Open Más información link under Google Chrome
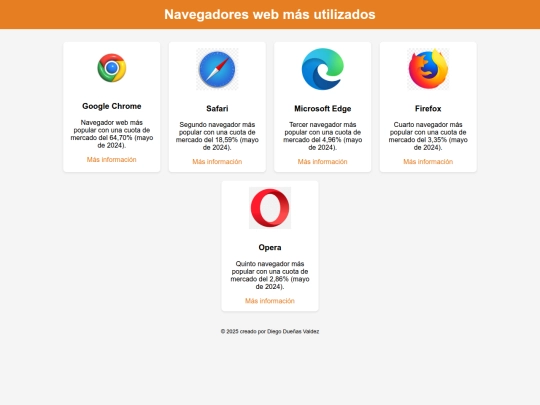 112,159
